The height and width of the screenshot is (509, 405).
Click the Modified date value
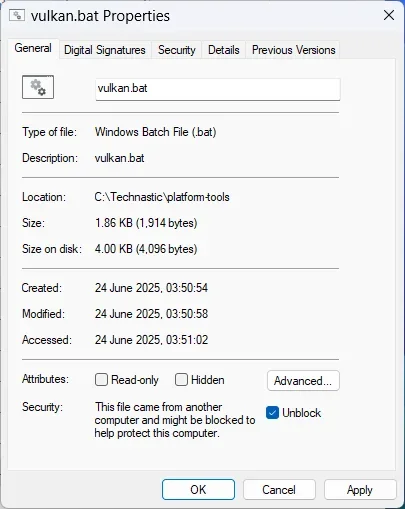coord(151,314)
